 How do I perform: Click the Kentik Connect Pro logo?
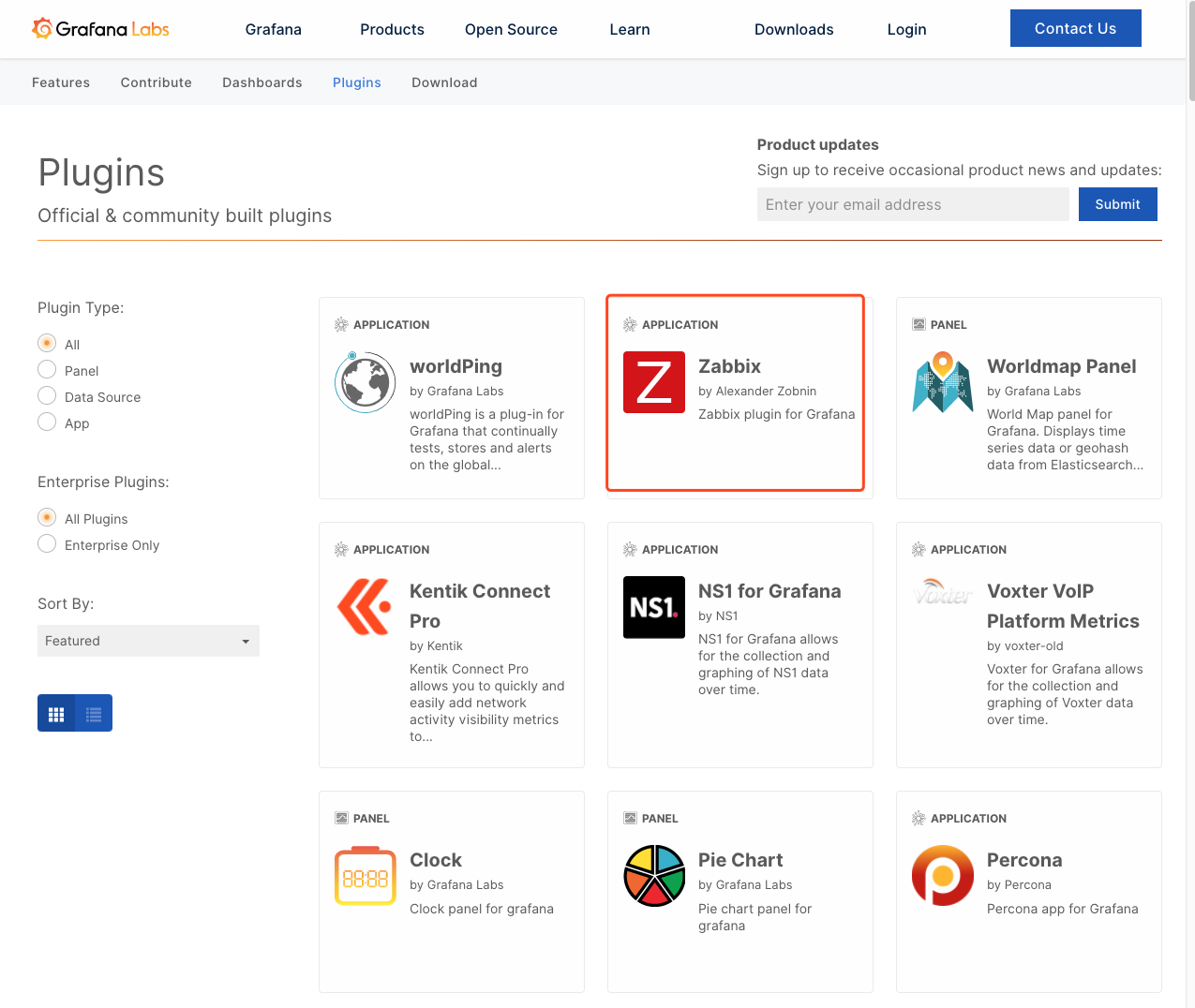point(365,607)
